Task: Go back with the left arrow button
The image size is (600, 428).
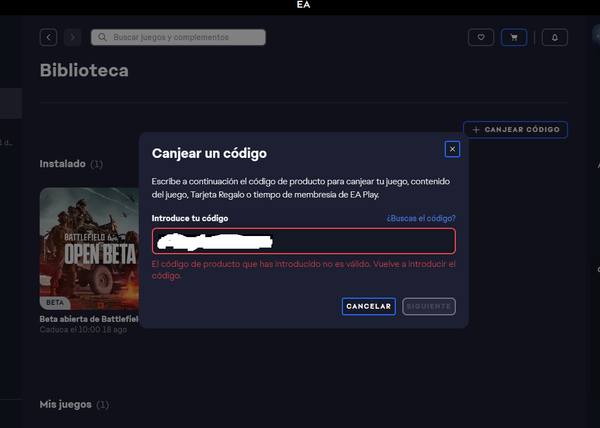Action: [48, 37]
